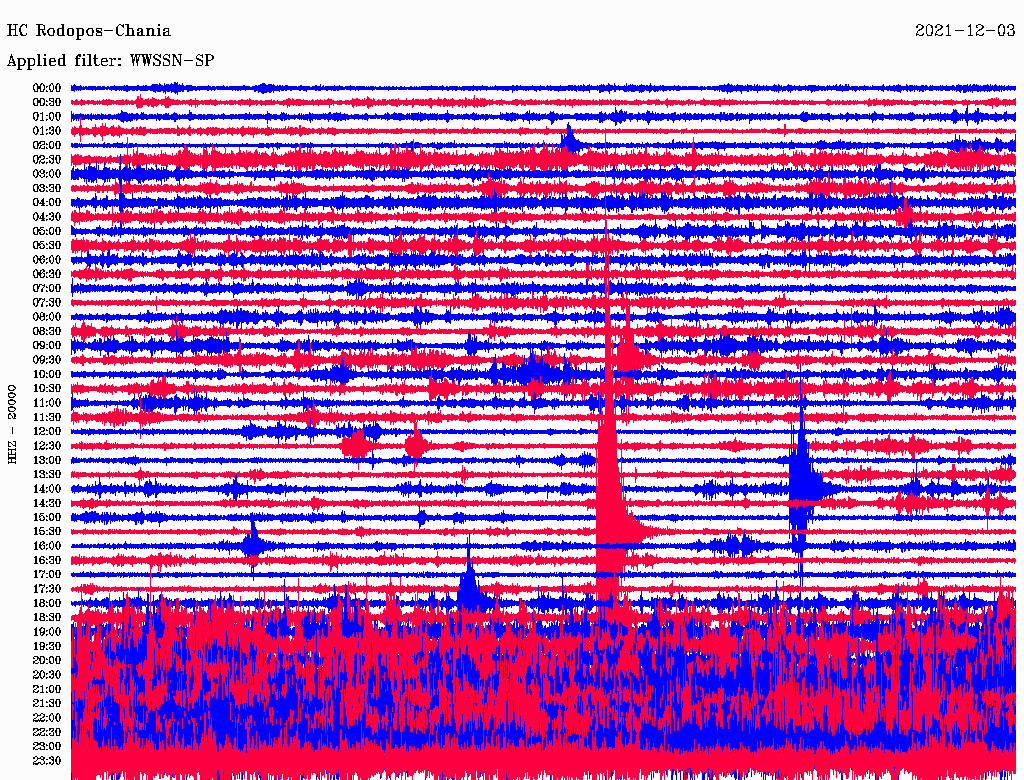This screenshot has width=1024, height=780.
Task: Click the 06:00 time label
Action: click(47, 259)
